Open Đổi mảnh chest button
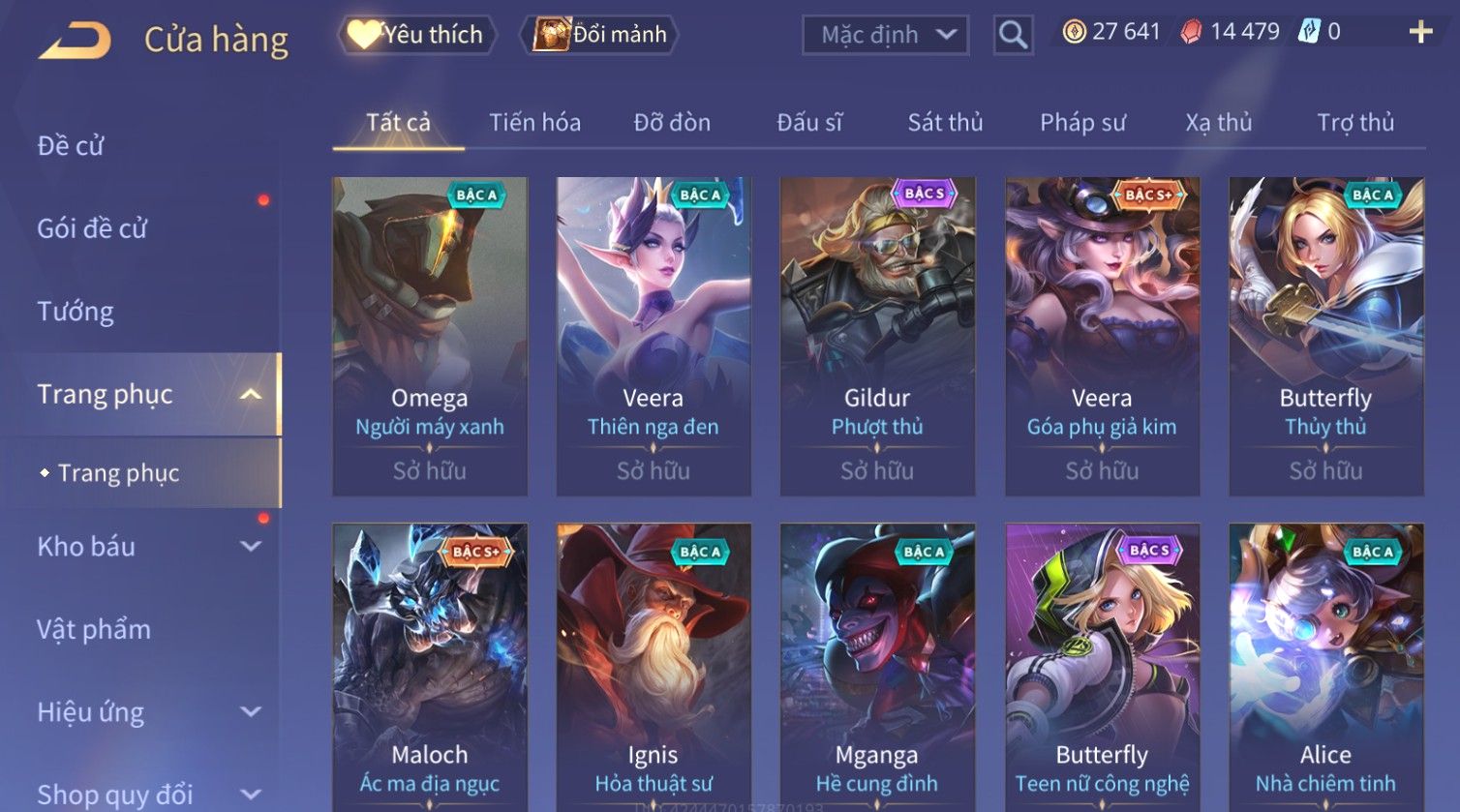Image resolution: width=1460 pixels, height=812 pixels. click(x=599, y=35)
